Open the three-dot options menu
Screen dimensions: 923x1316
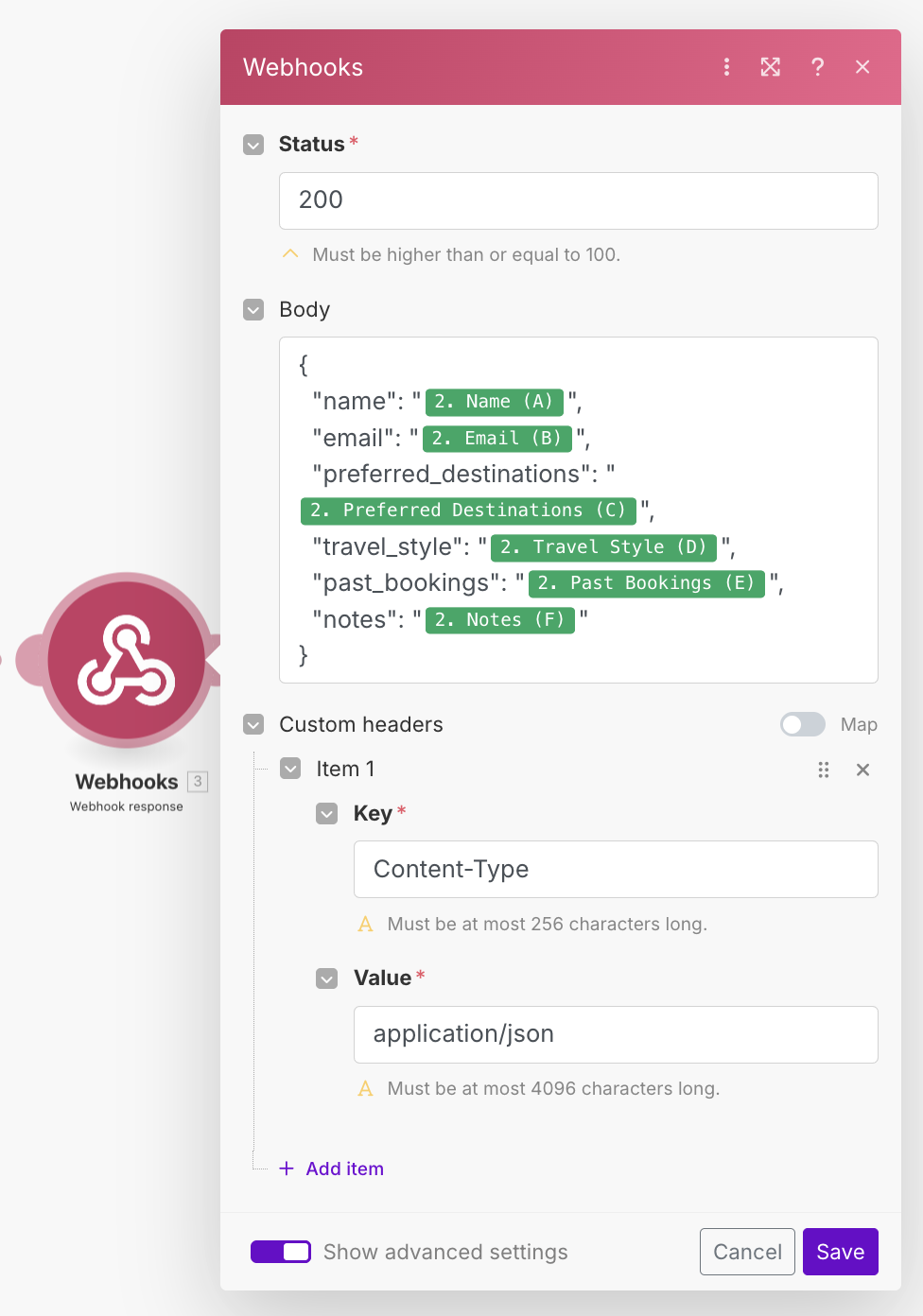click(x=726, y=67)
